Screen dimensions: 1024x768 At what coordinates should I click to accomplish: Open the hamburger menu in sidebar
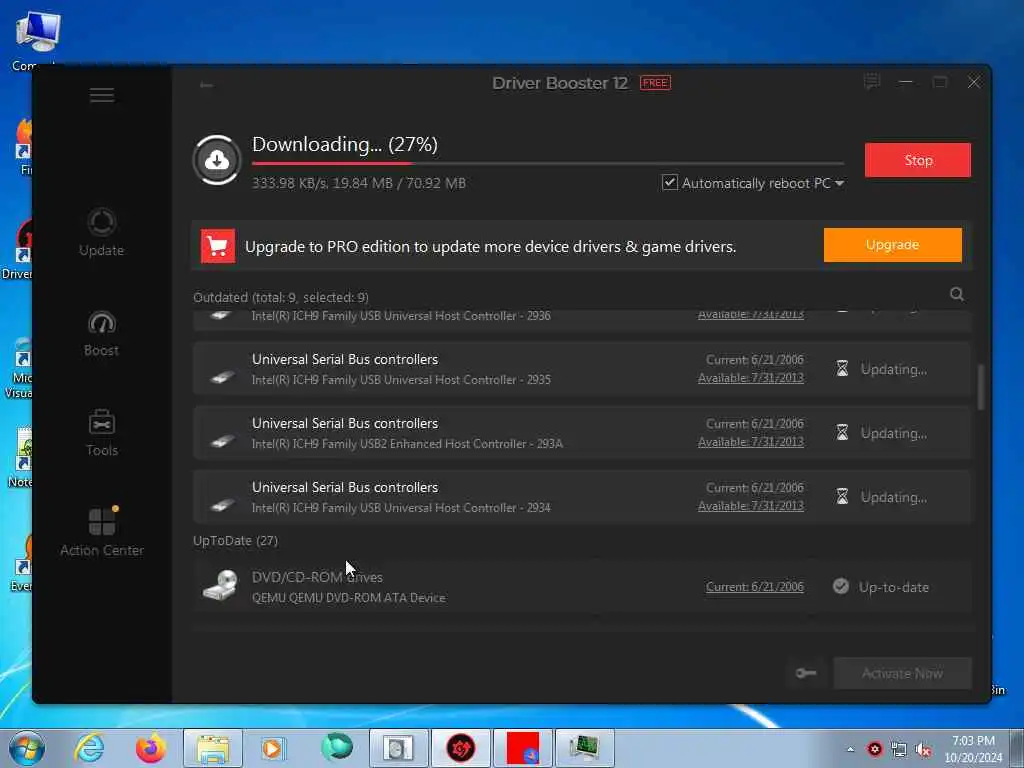pos(102,95)
